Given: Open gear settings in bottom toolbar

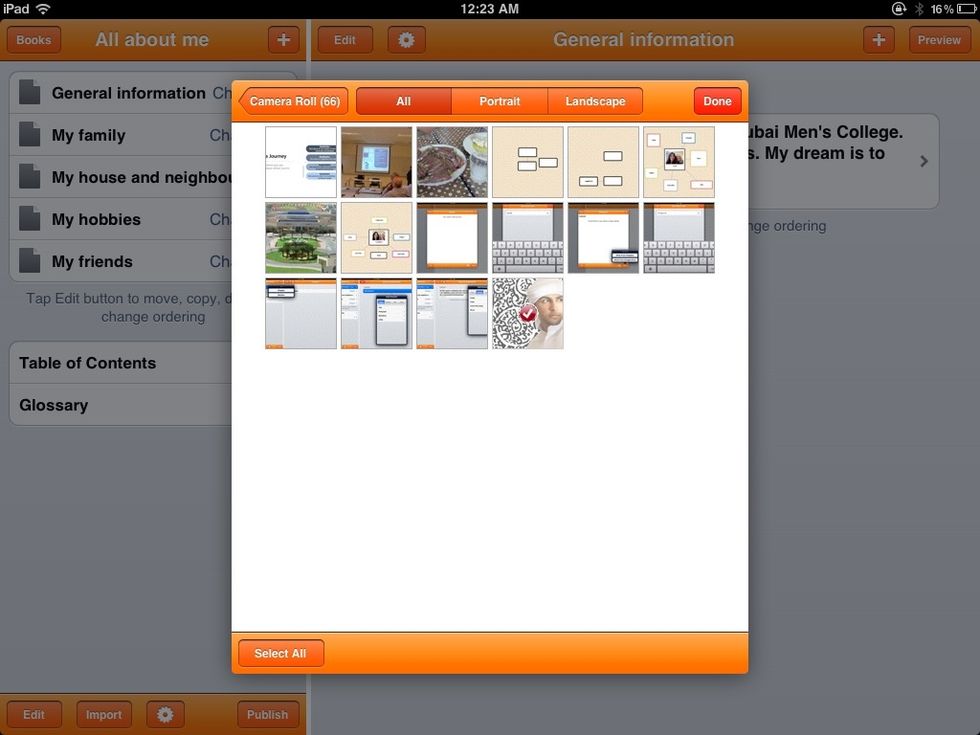Looking at the screenshot, I should [x=165, y=714].
